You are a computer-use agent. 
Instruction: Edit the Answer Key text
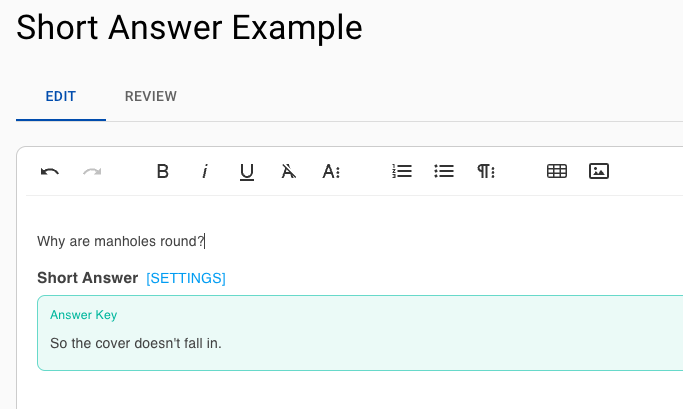(x=136, y=343)
